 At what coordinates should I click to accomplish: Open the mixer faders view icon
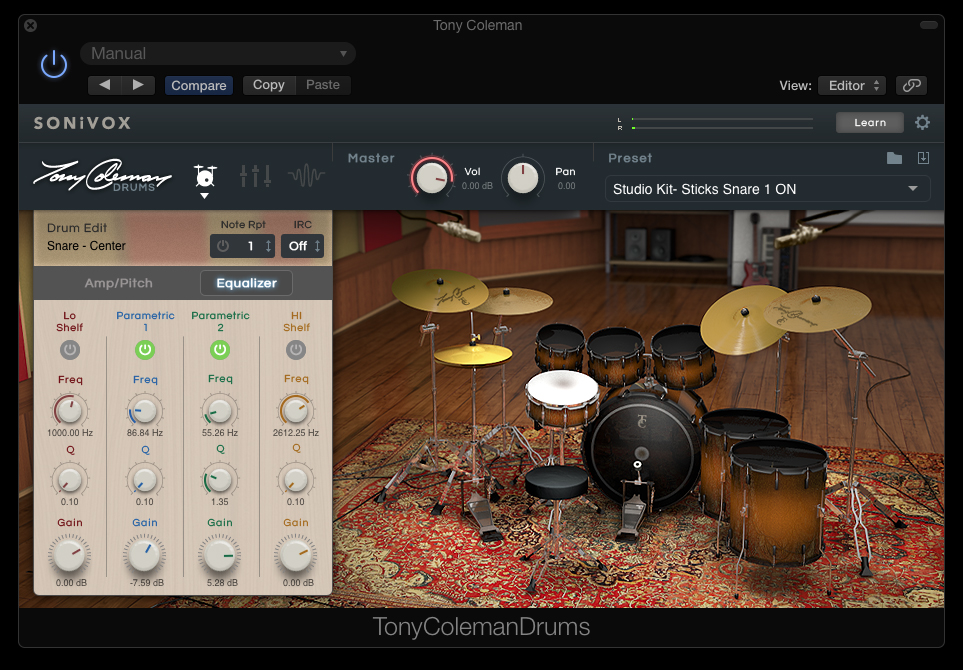255,176
